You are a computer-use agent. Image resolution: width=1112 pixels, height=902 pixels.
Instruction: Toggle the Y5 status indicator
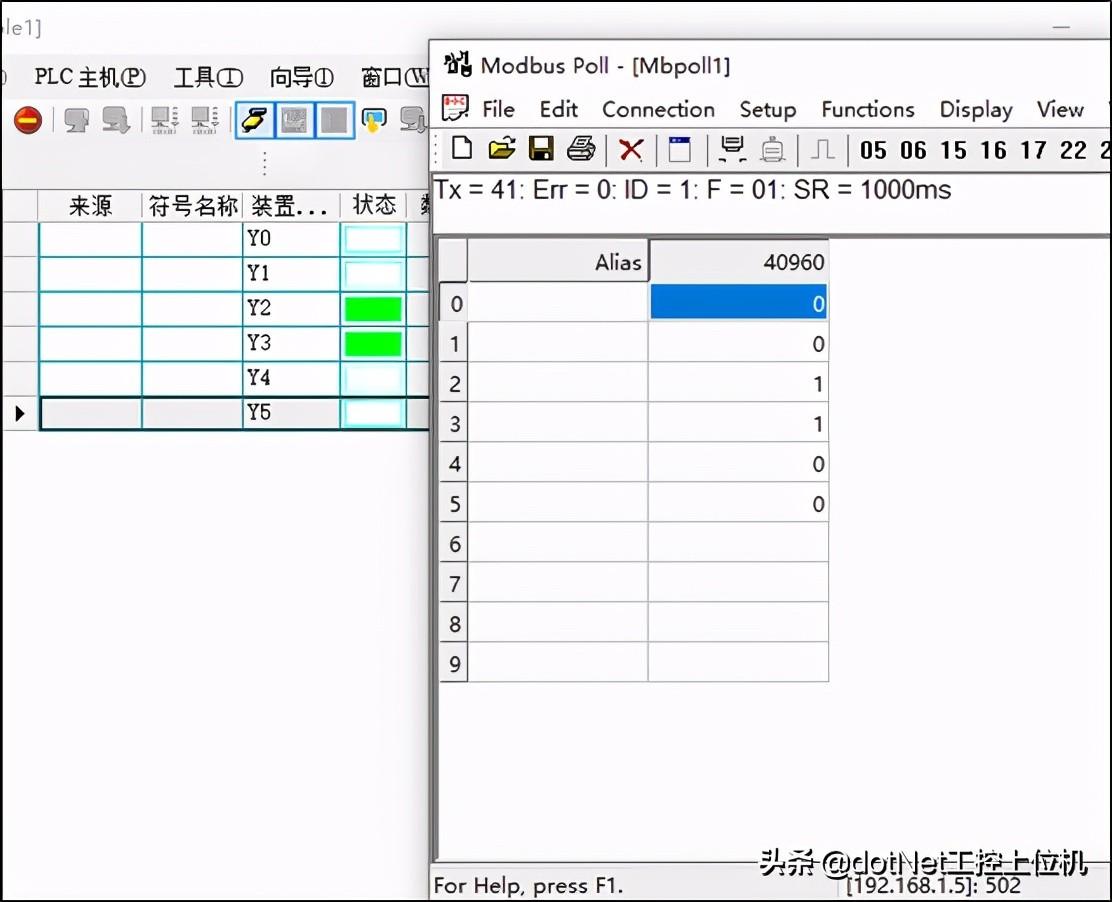pos(373,413)
